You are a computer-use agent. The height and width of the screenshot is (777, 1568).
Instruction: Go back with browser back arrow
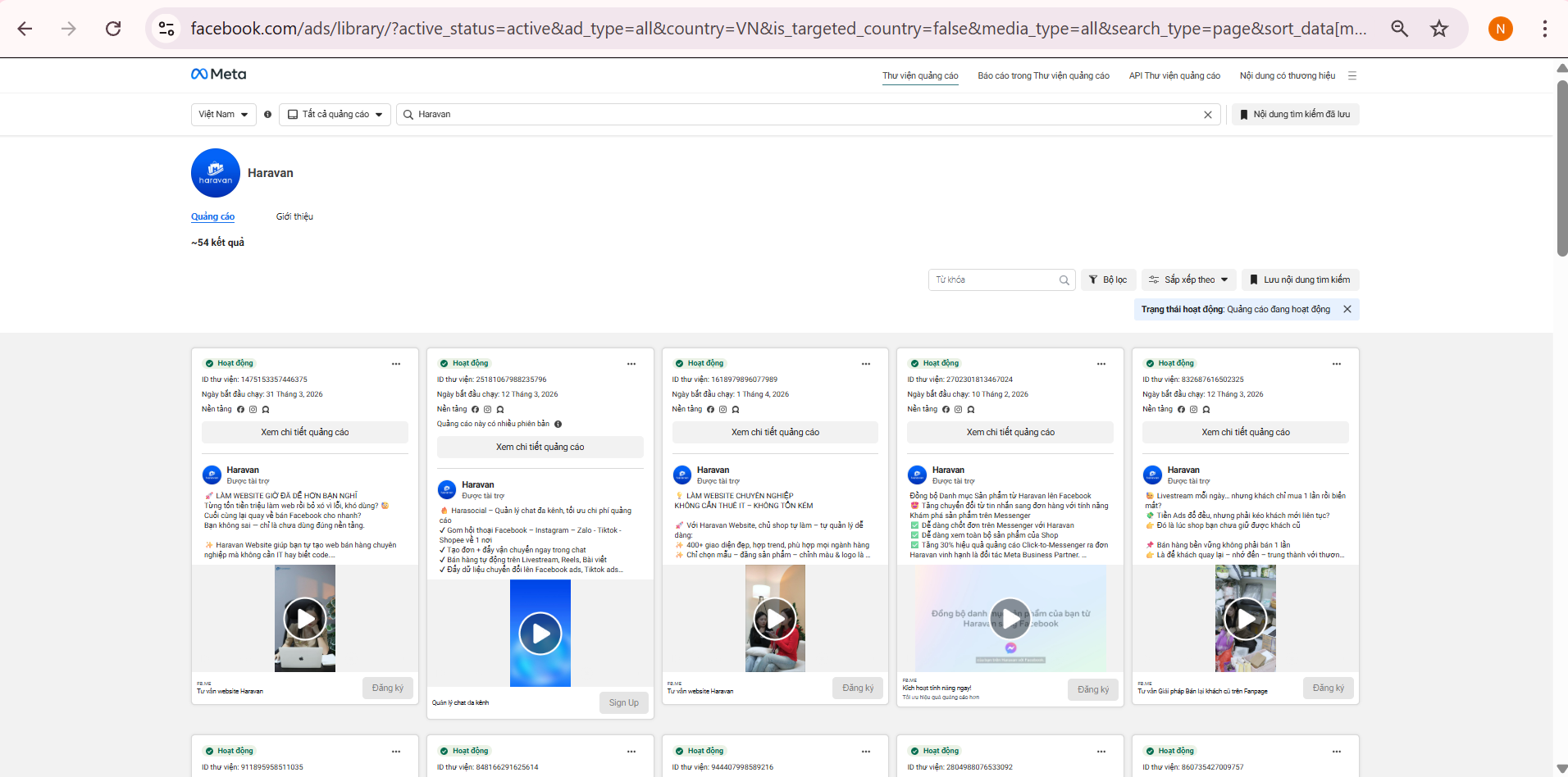coord(25,29)
